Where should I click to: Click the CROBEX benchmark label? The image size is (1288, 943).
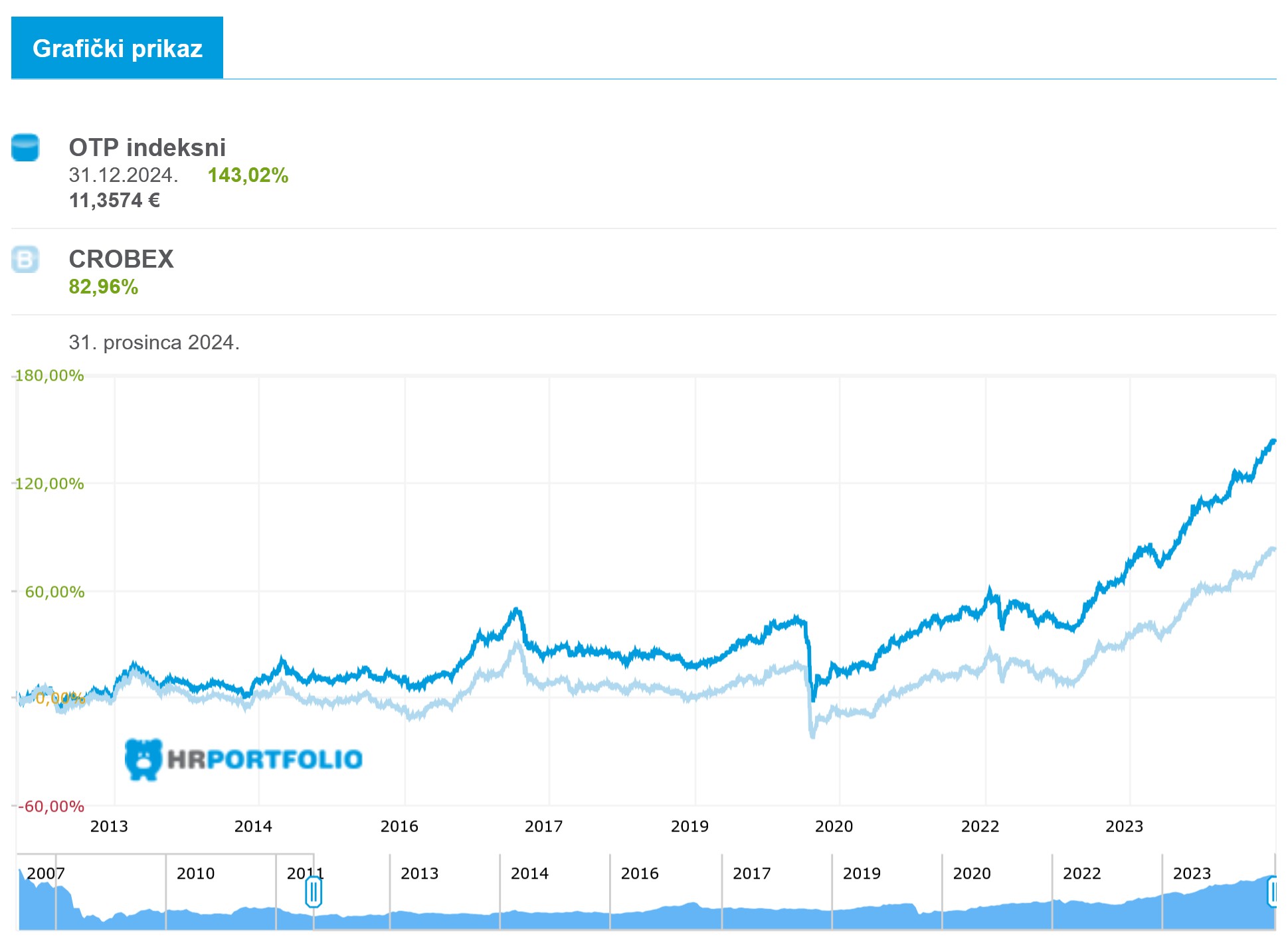tap(121, 259)
